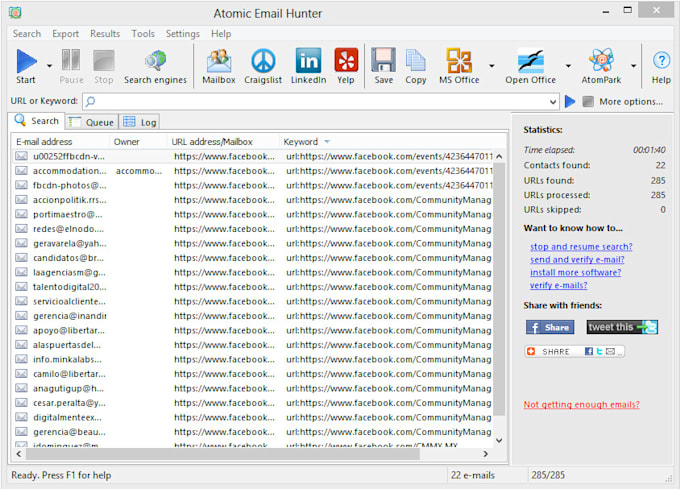Viewport: 680px width, 489px height.
Task: Select the Search results tab
Action: tap(36, 121)
